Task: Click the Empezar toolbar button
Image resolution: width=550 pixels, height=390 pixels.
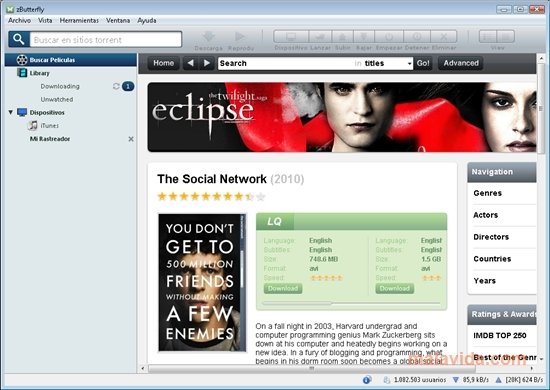Action: pyautogui.click(x=389, y=36)
